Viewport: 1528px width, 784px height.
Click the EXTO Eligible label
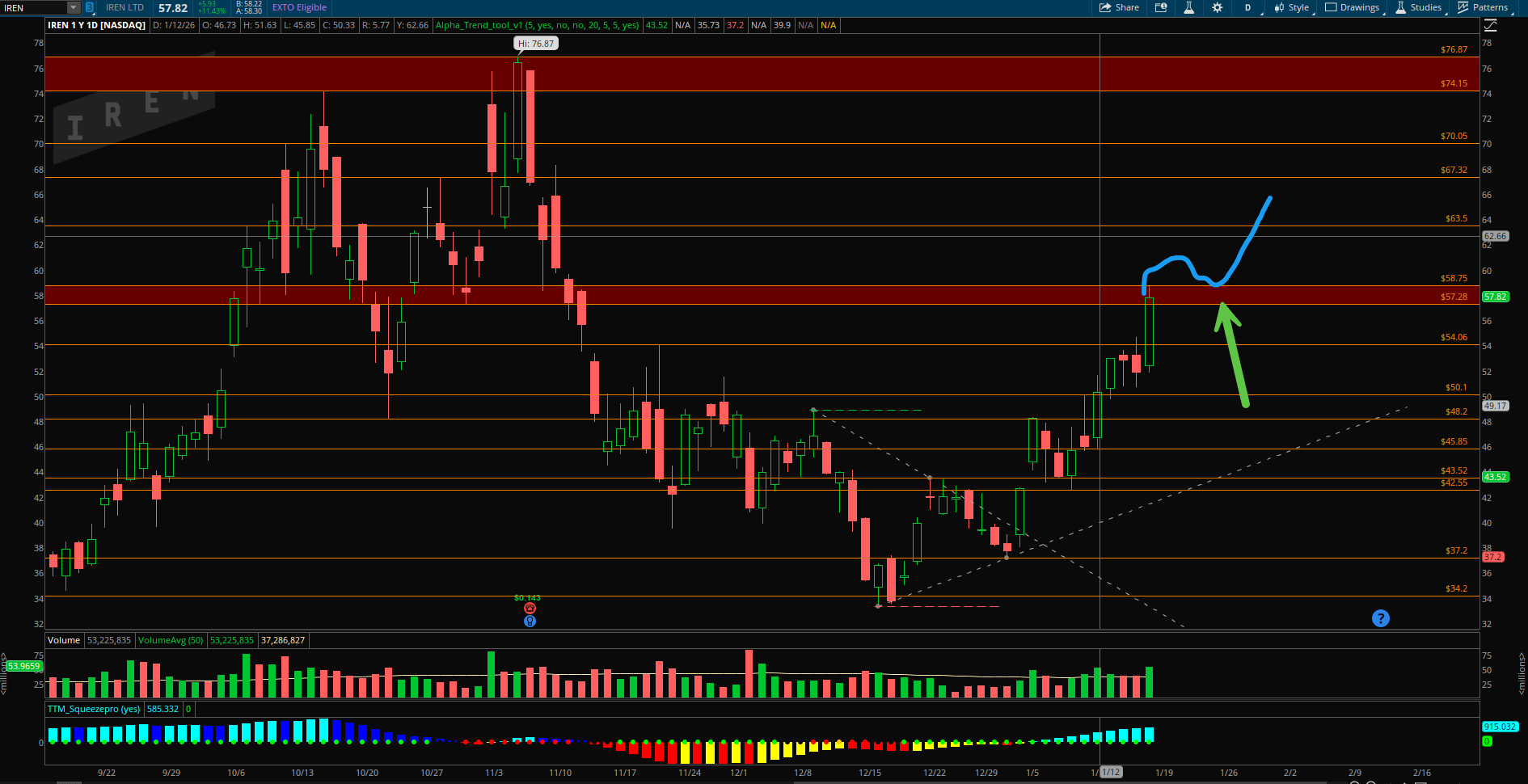299,7
